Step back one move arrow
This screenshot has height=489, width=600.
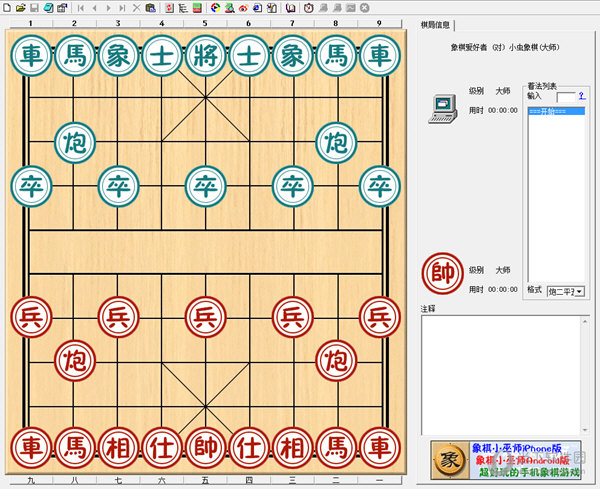point(95,8)
